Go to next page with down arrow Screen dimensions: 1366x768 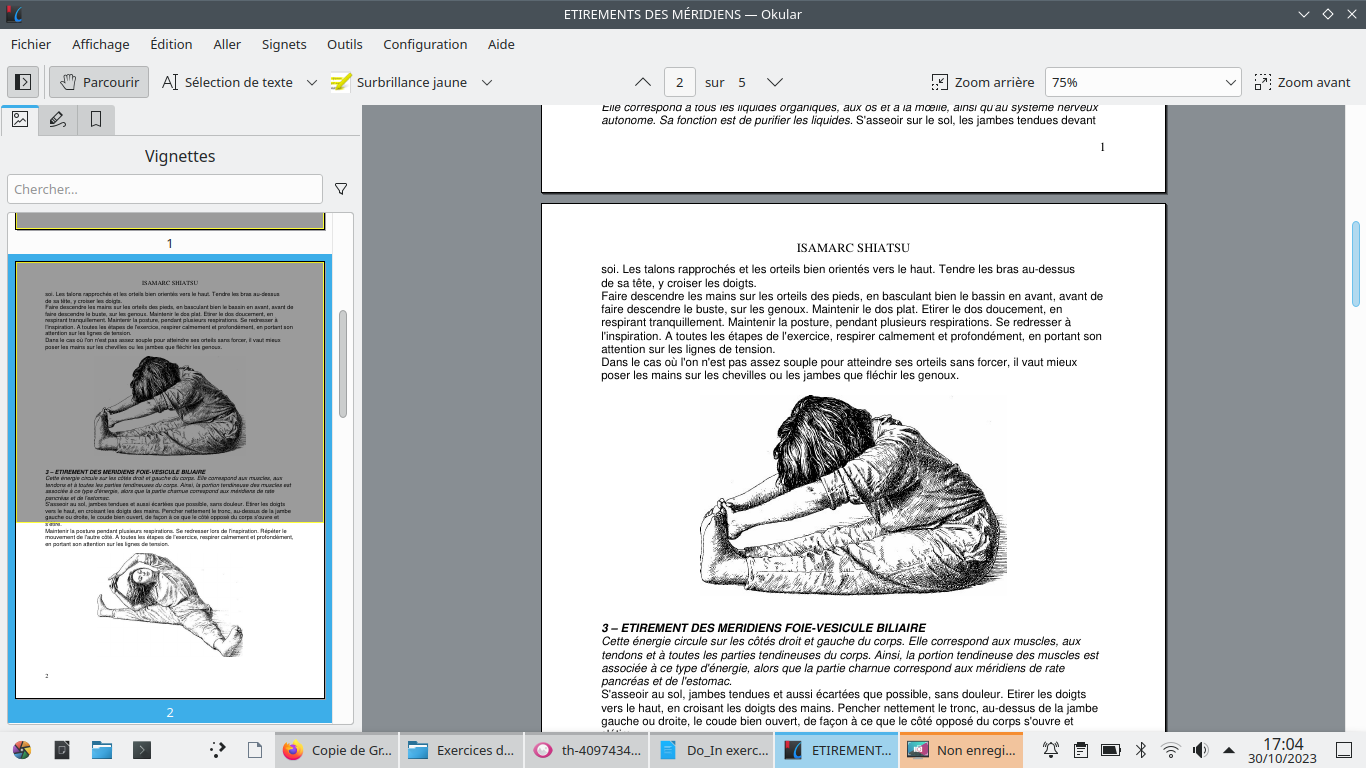(774, 82)
